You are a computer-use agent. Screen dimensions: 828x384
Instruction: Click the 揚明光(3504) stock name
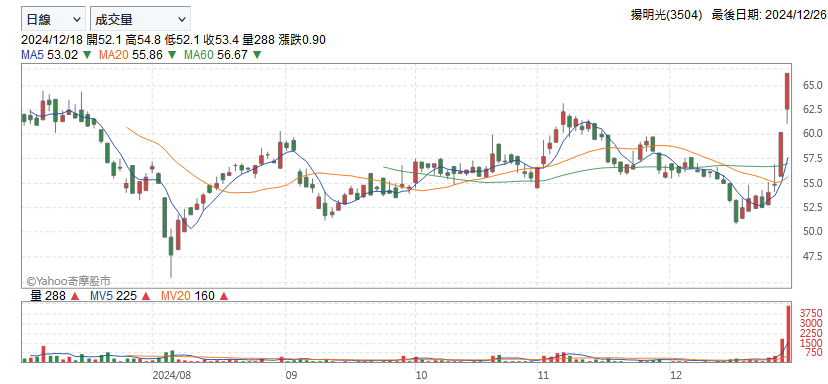tap(666, 15)
